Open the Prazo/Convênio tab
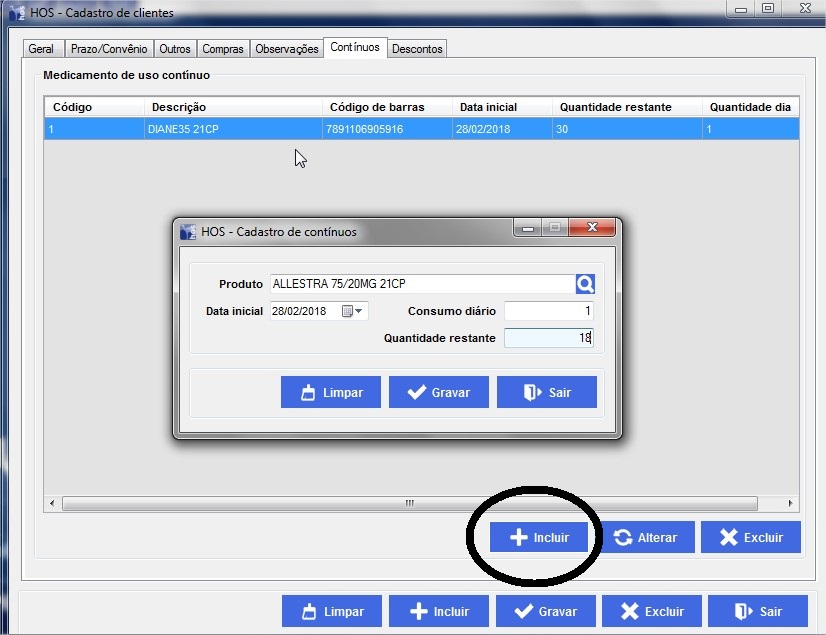Screen dimensions: 826x635 (109, 49)
